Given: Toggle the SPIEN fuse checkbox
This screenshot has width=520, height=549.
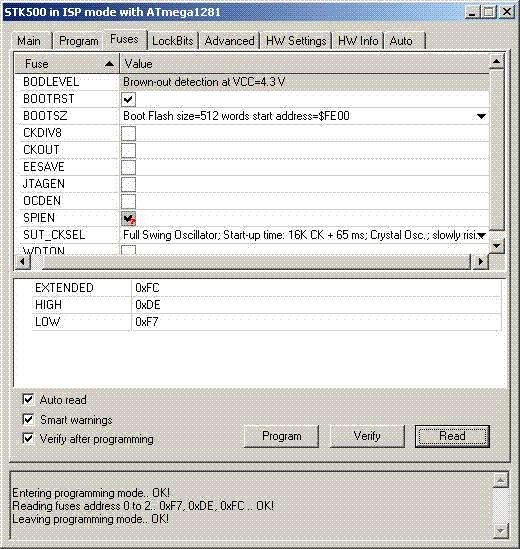Looking at the screenshot, I should 128,218.
